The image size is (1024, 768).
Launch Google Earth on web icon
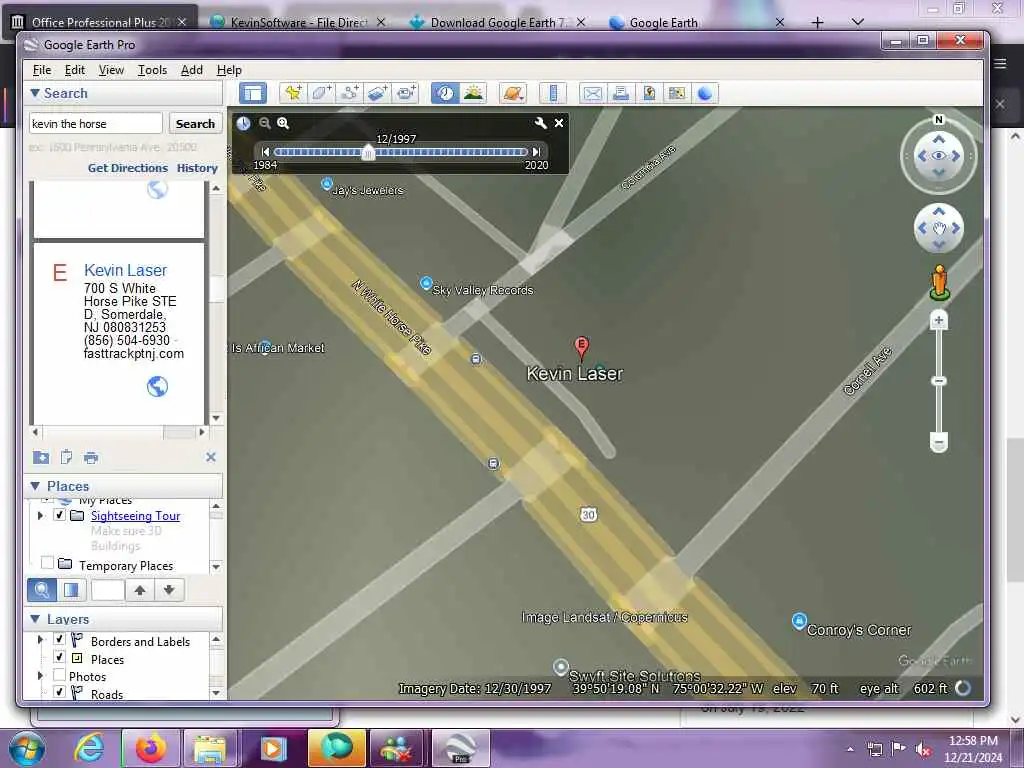pyautogui.click(x=705, y=93)
